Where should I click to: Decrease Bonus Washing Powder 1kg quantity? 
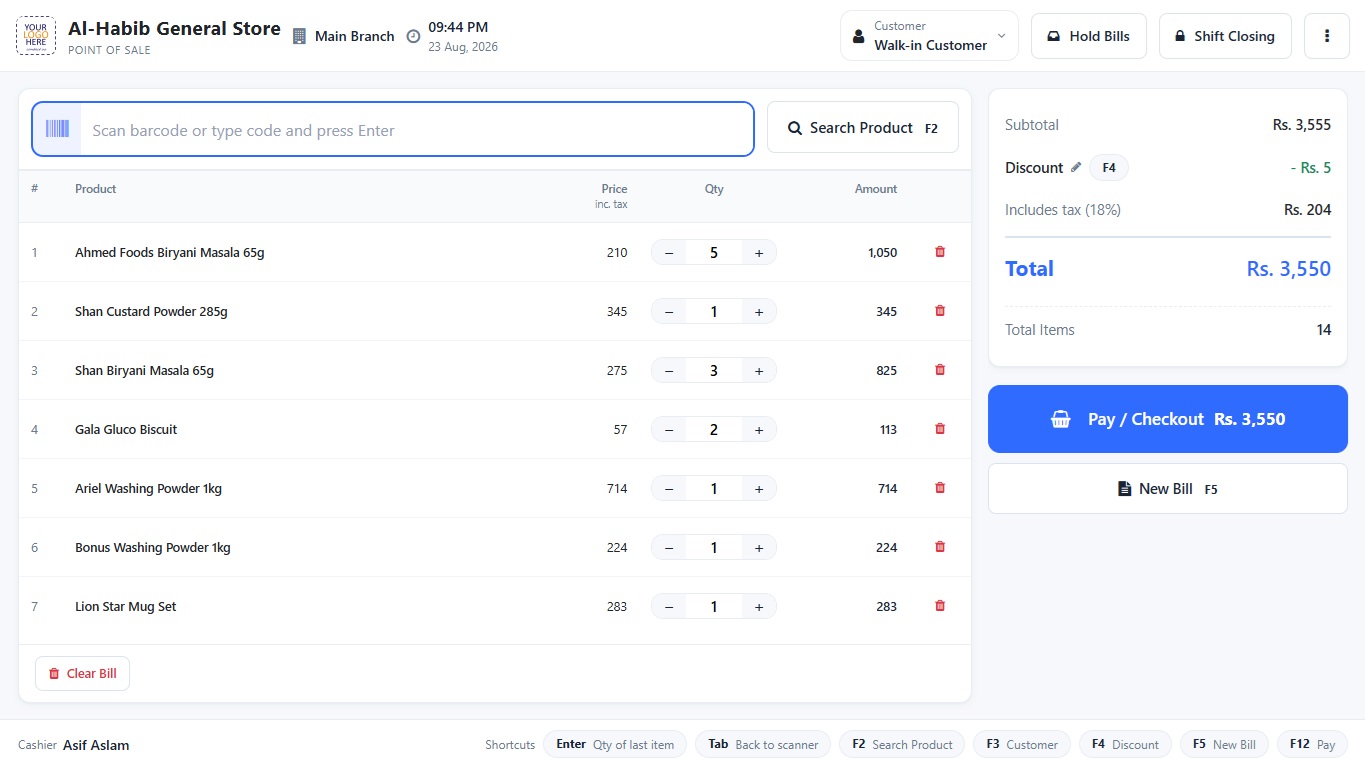click(669, 548)
